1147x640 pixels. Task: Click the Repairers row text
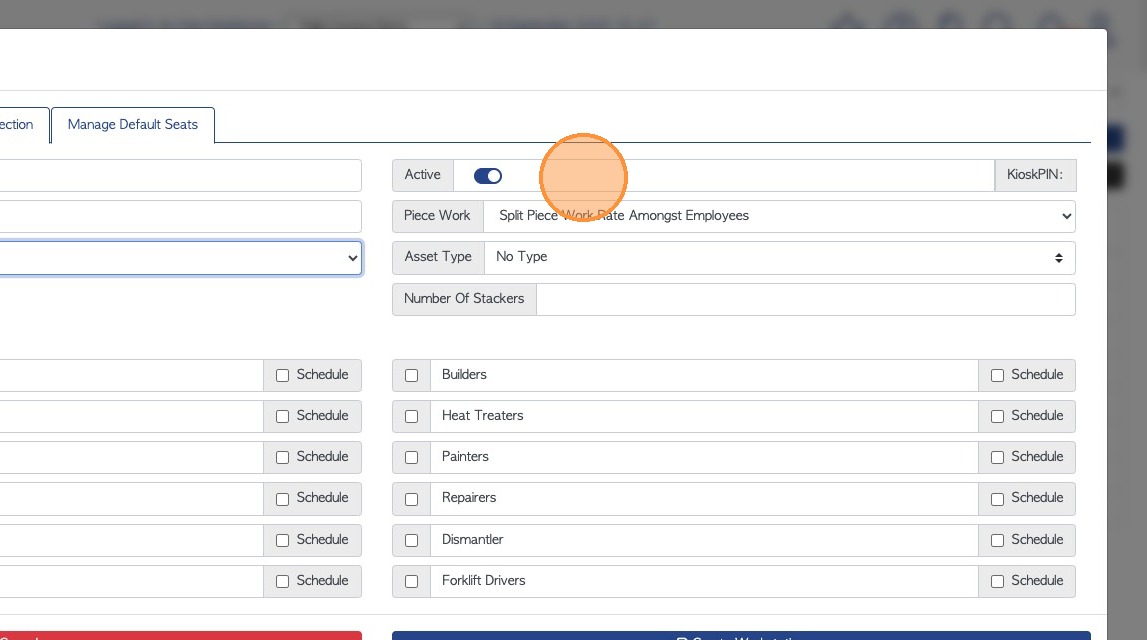[468, 497]
